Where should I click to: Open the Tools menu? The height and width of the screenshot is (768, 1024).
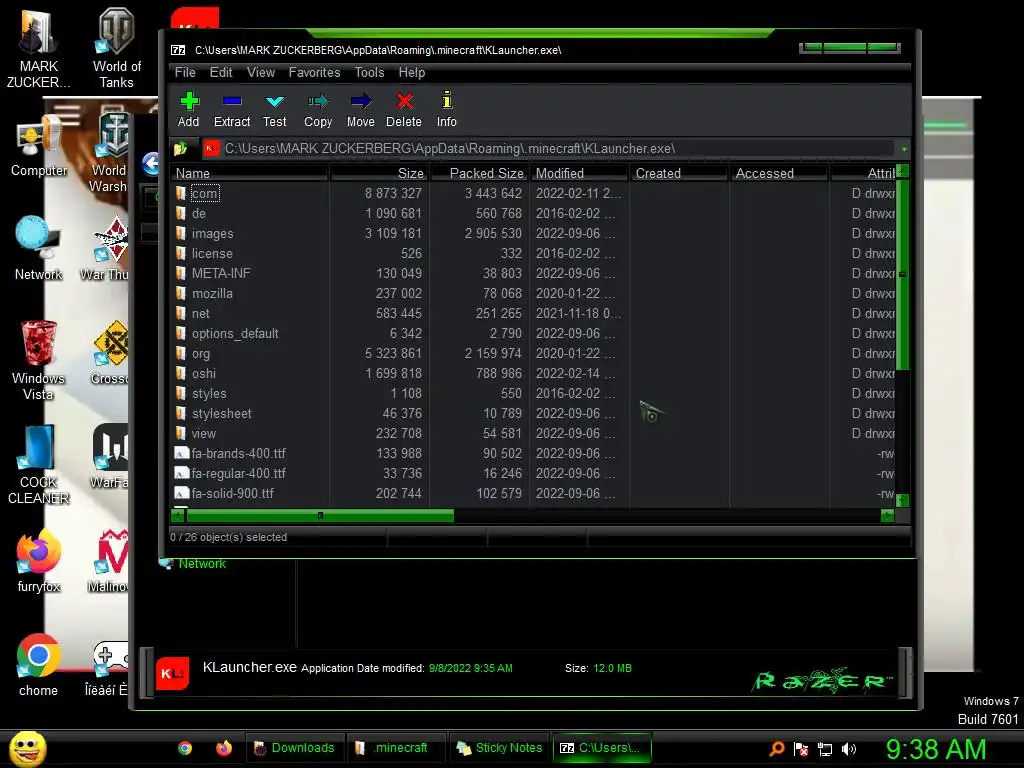pyautogui.click(x=369, y=72)
